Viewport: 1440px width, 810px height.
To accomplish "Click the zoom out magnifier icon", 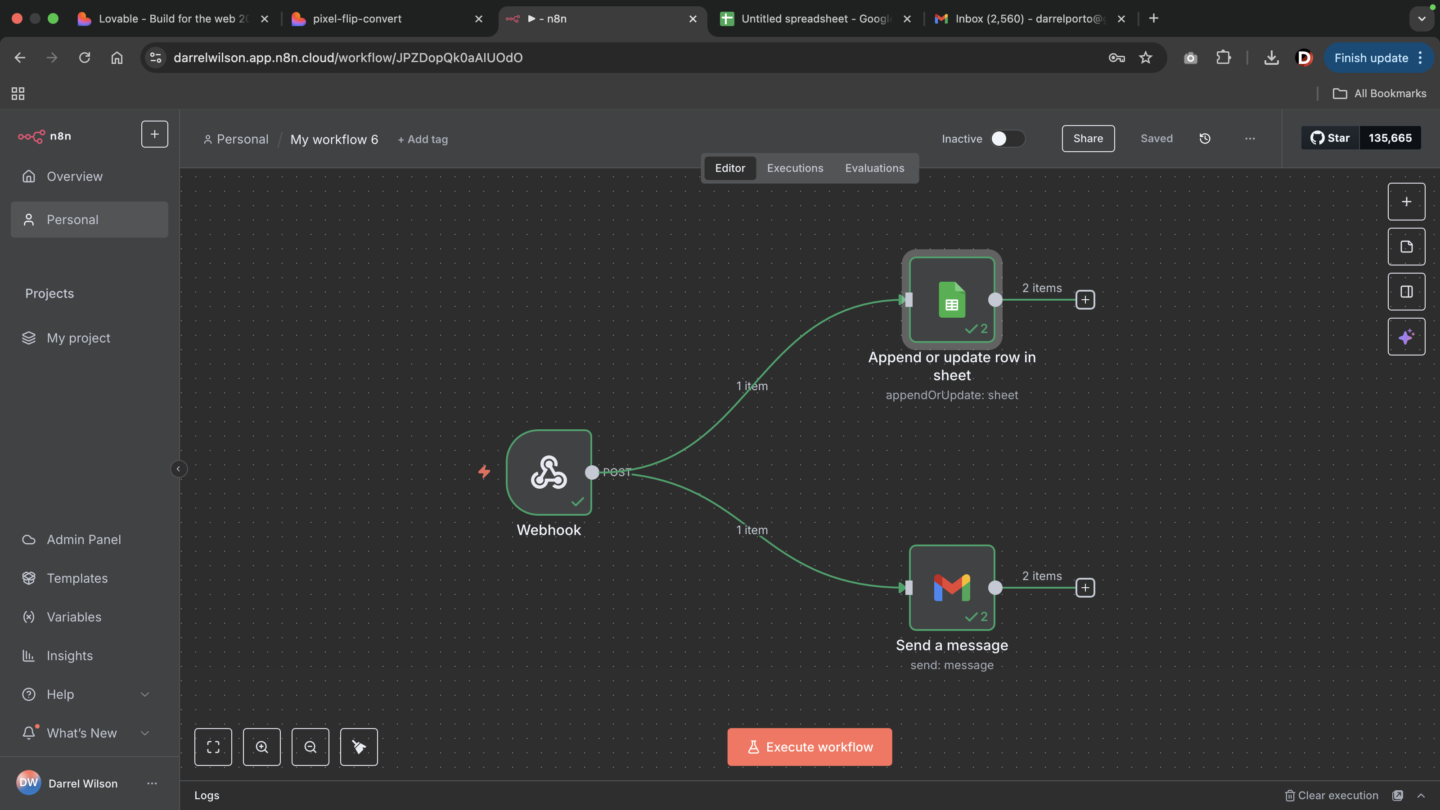I will coord(310,747).
